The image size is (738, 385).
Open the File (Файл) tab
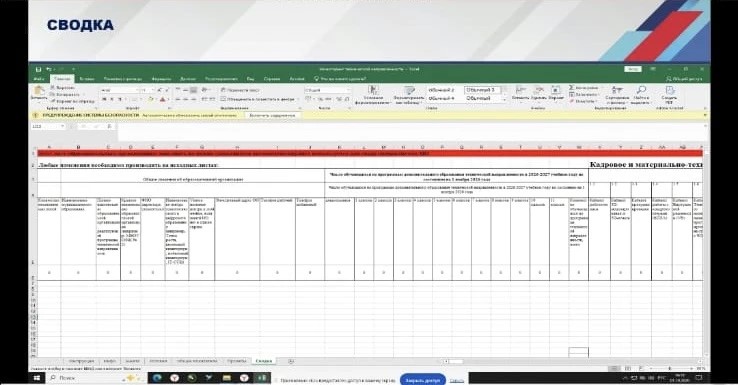coord(39,79)
